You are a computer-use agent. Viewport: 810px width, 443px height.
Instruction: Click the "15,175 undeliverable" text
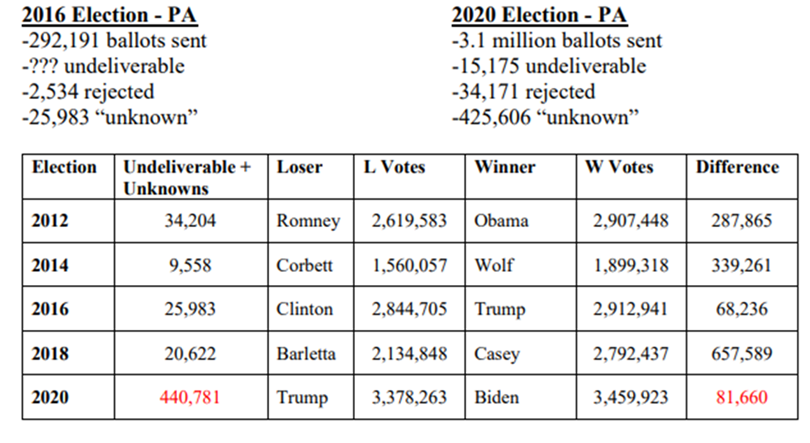[548, 68]
